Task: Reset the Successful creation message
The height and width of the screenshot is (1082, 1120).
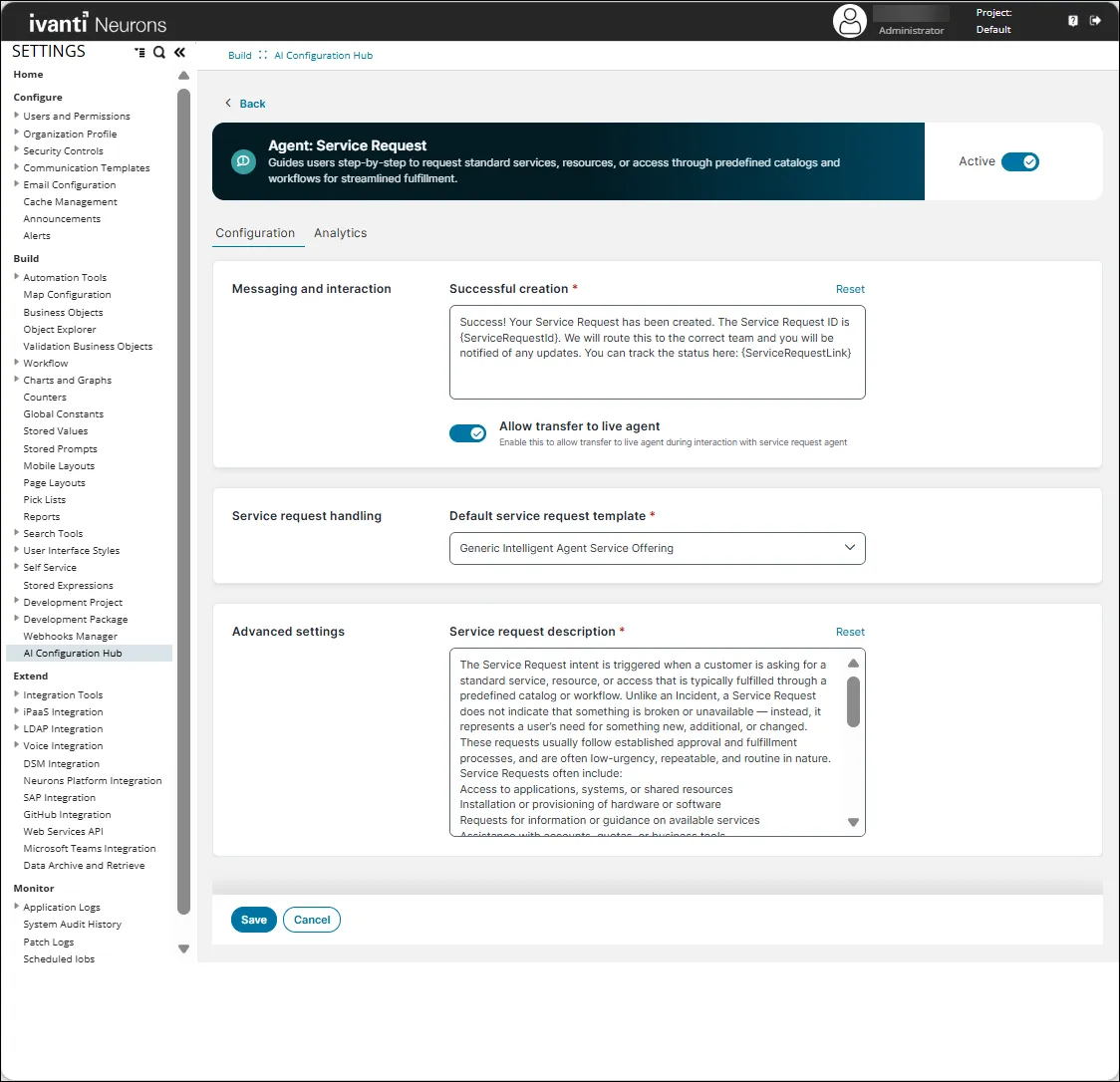Action: [850, 289]
